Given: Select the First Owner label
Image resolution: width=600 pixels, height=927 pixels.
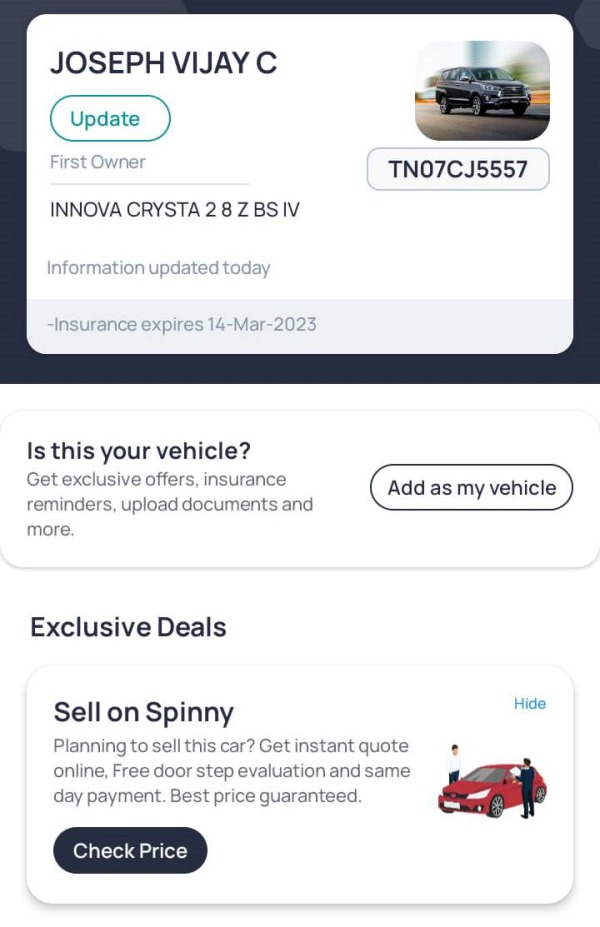Looking at the screenshot, I should [98, 162].
